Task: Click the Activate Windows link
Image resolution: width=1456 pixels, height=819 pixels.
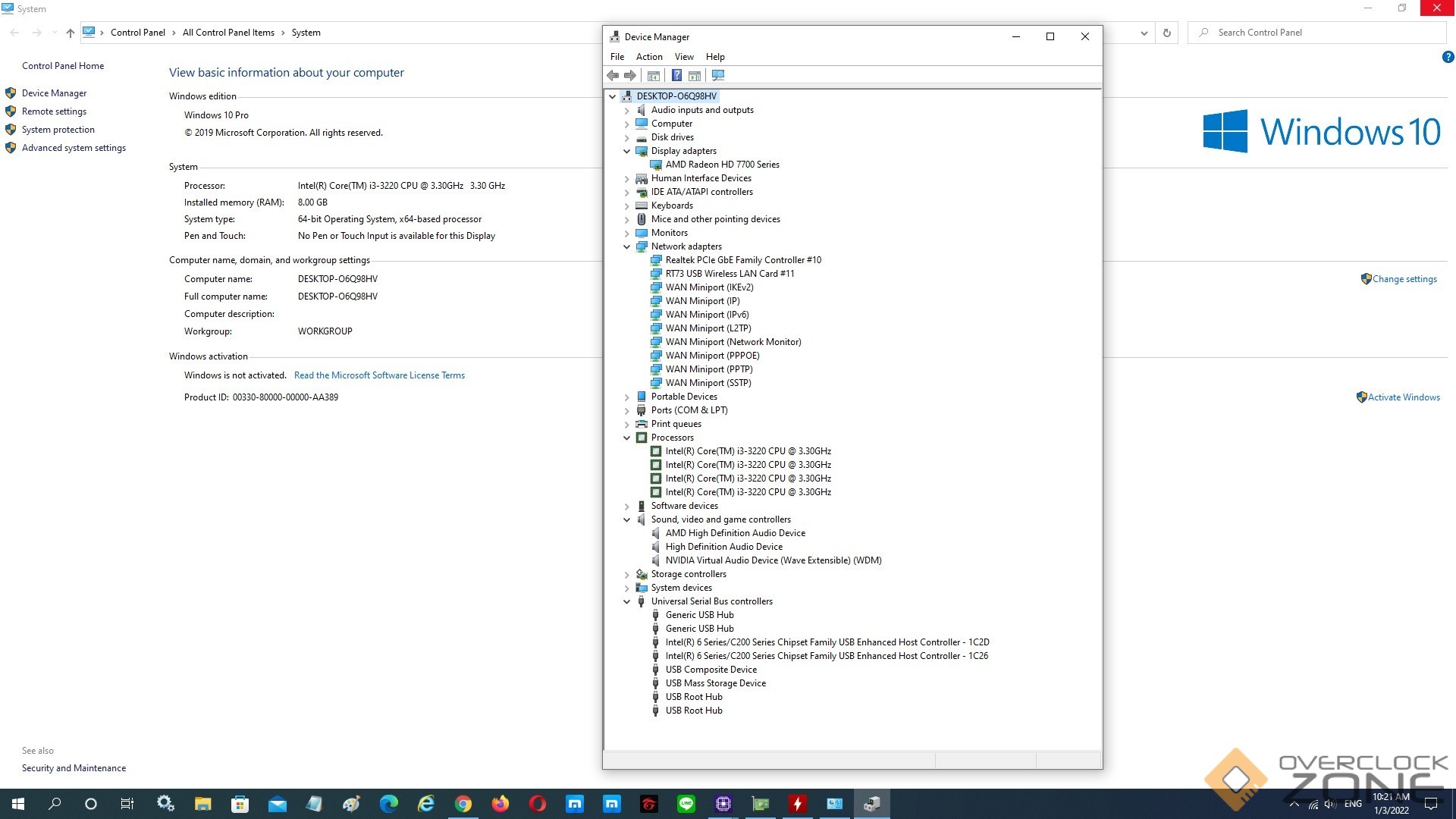Action: click(x=1403, y=397)
